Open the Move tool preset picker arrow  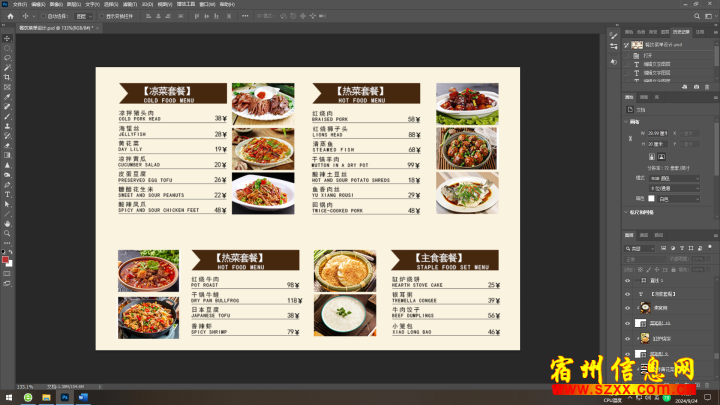coord(34,16)
